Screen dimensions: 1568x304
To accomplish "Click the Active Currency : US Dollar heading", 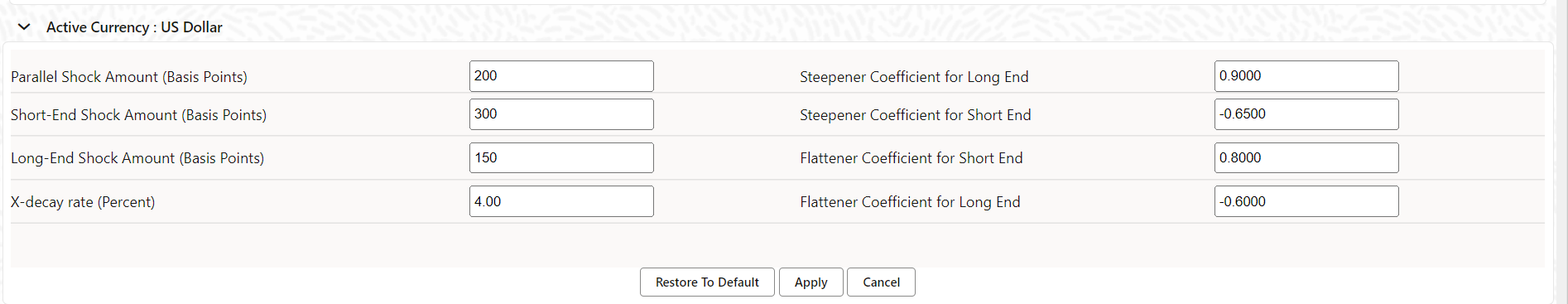I will [x=134, y=27].
